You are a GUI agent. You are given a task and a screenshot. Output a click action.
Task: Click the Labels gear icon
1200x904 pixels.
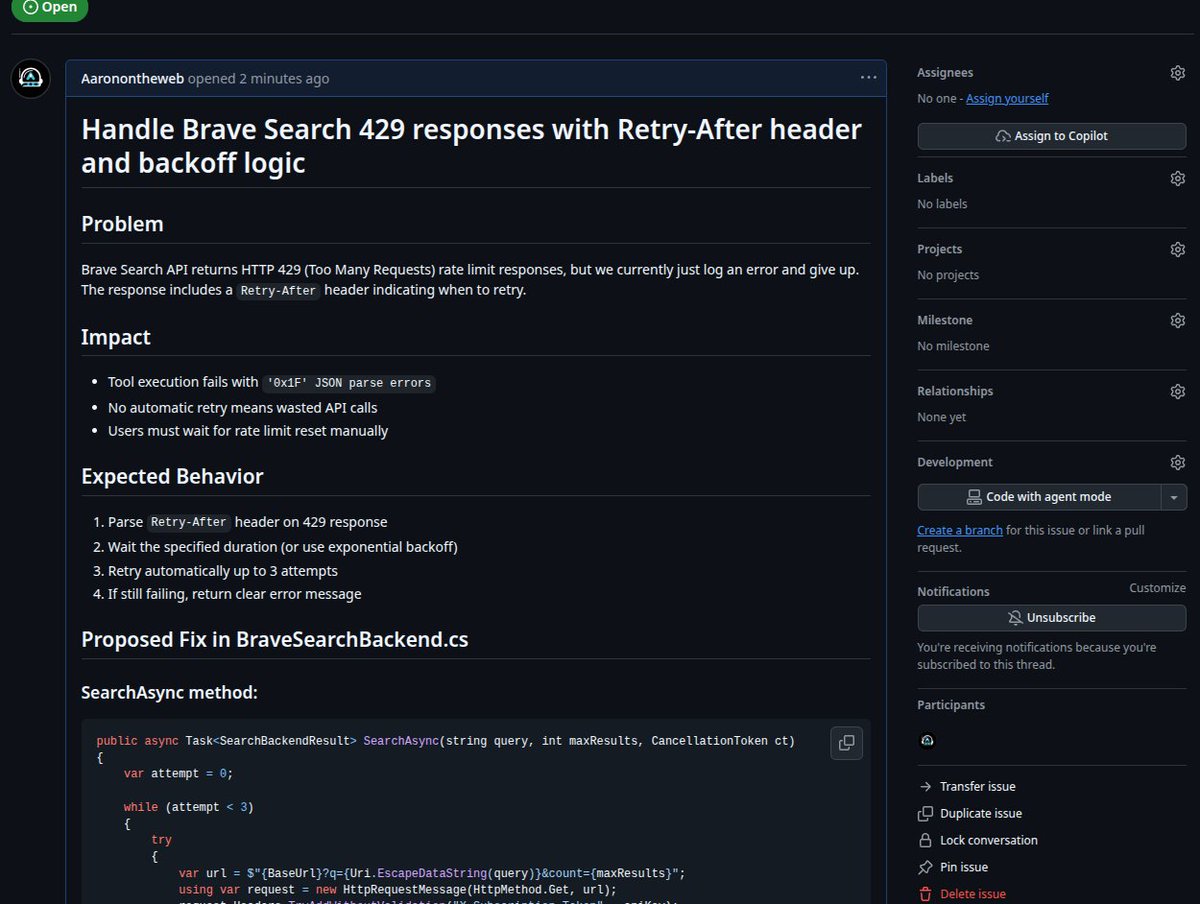[x=1177, y=178]
